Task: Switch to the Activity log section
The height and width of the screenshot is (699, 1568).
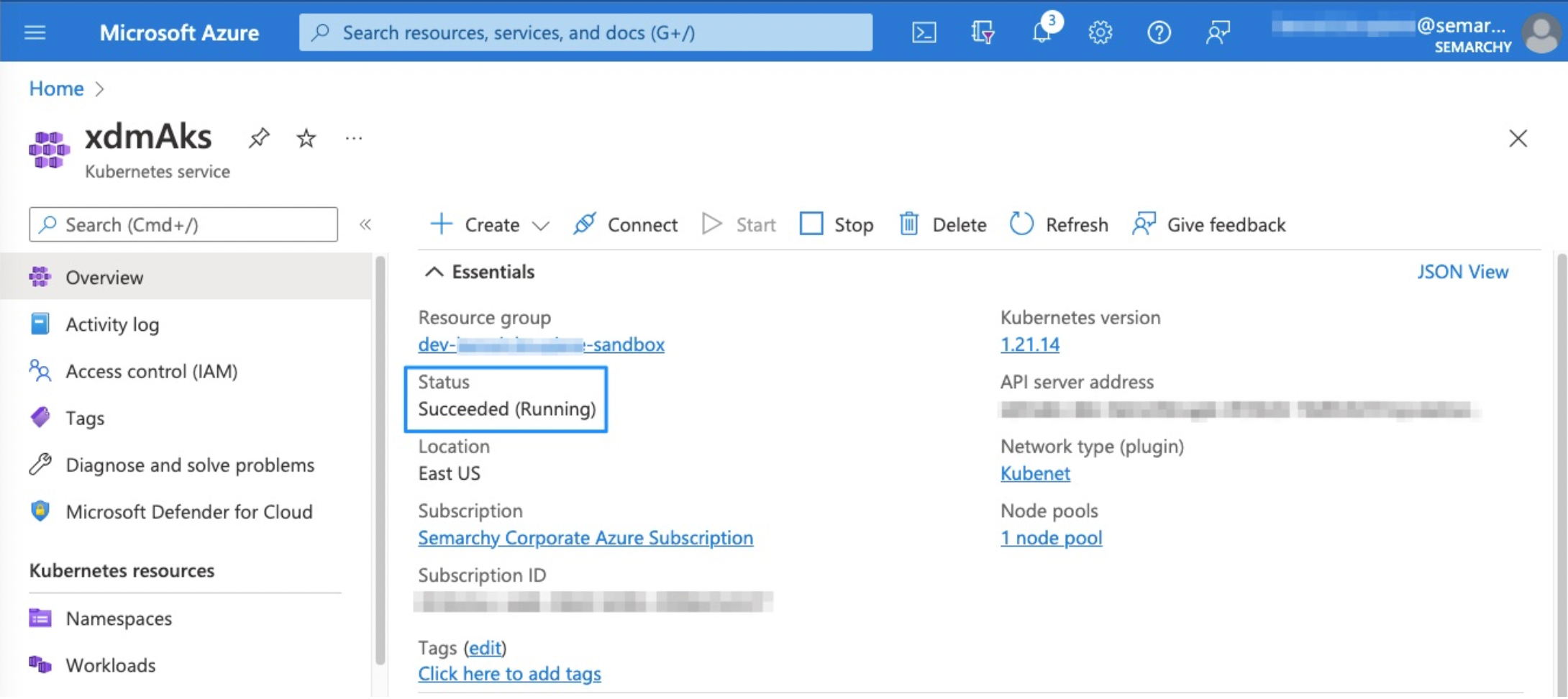Action: click(112, 324)
